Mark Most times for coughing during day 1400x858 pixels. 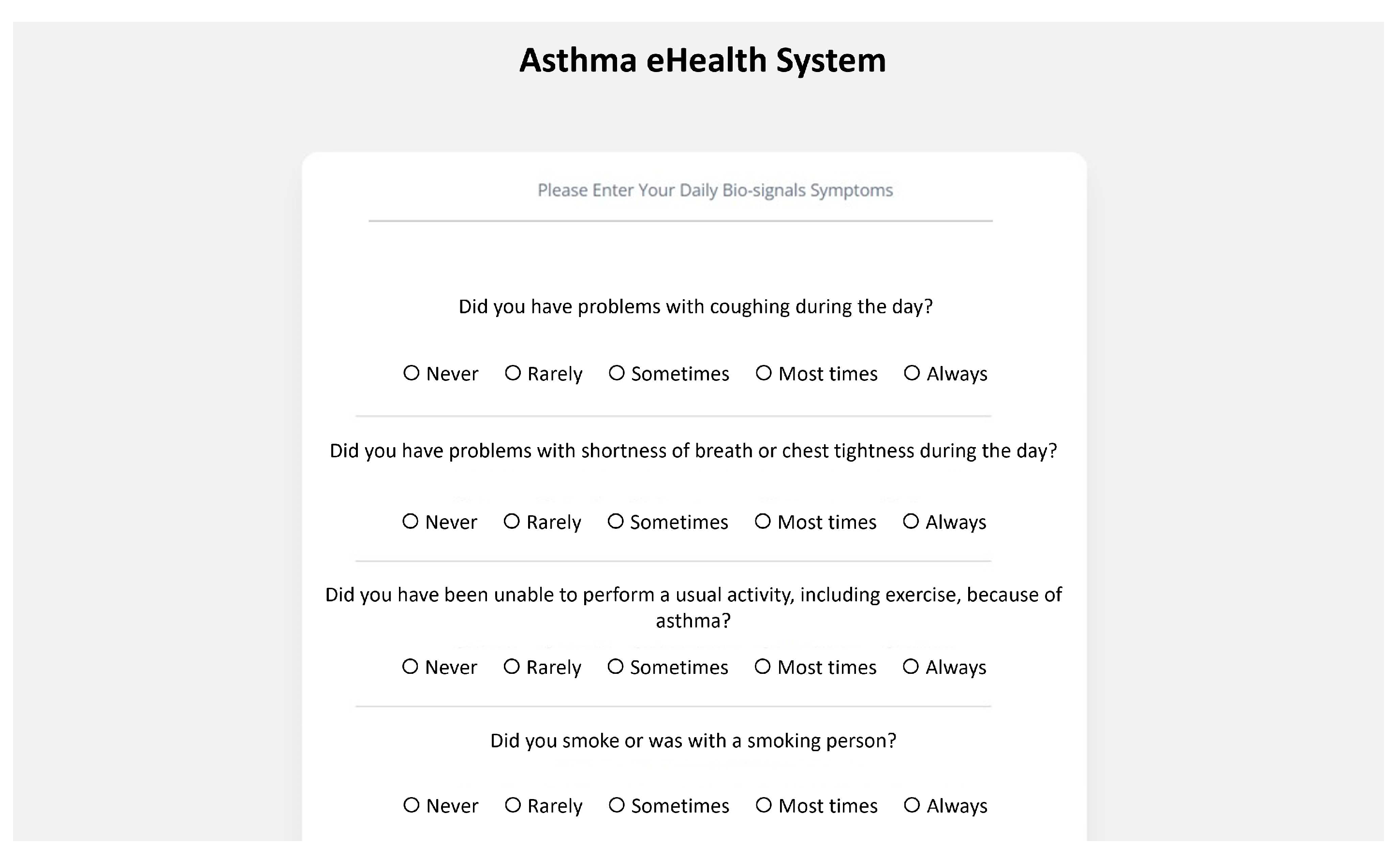pos(764,373)
